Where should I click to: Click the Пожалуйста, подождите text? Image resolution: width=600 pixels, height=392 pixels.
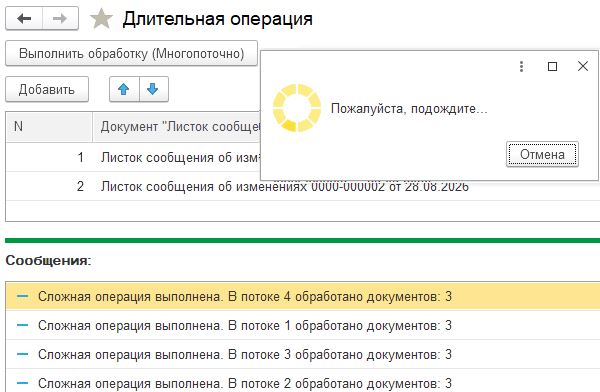(409, 109)
